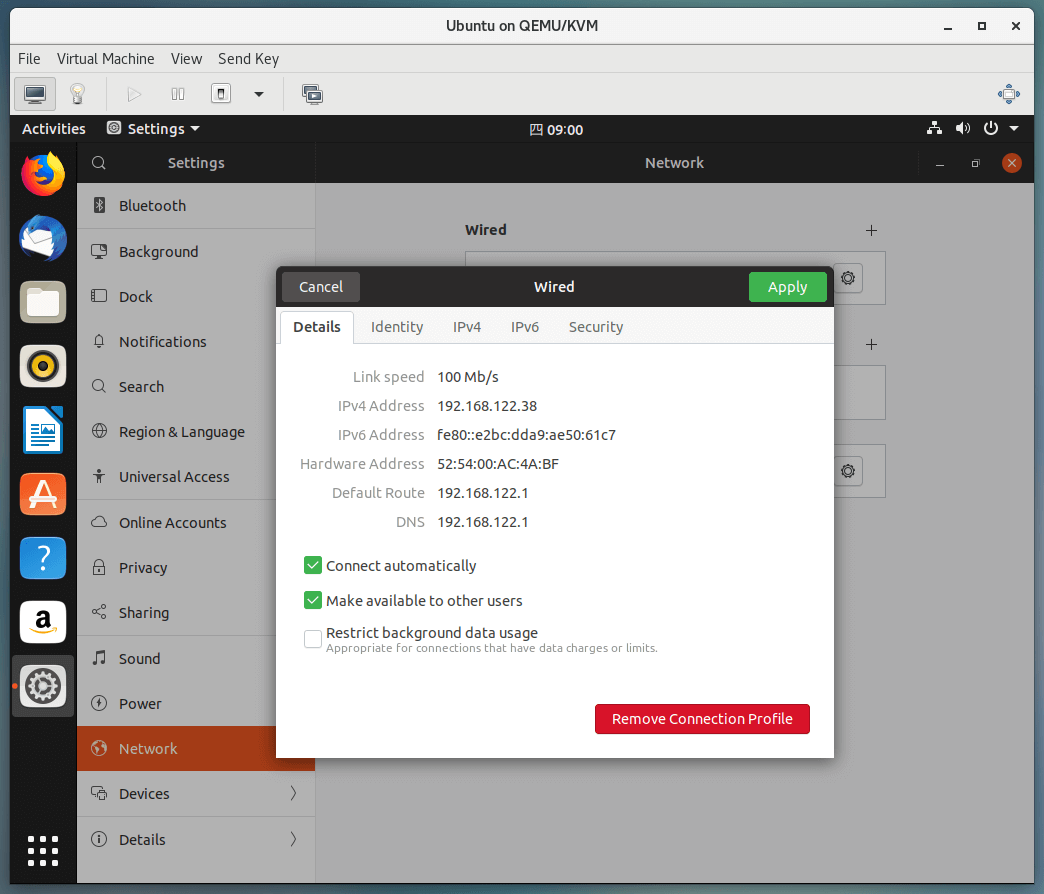Enable Restrict background data usage
Viewport: 1044px width, 894px height.
click(313, 638)
